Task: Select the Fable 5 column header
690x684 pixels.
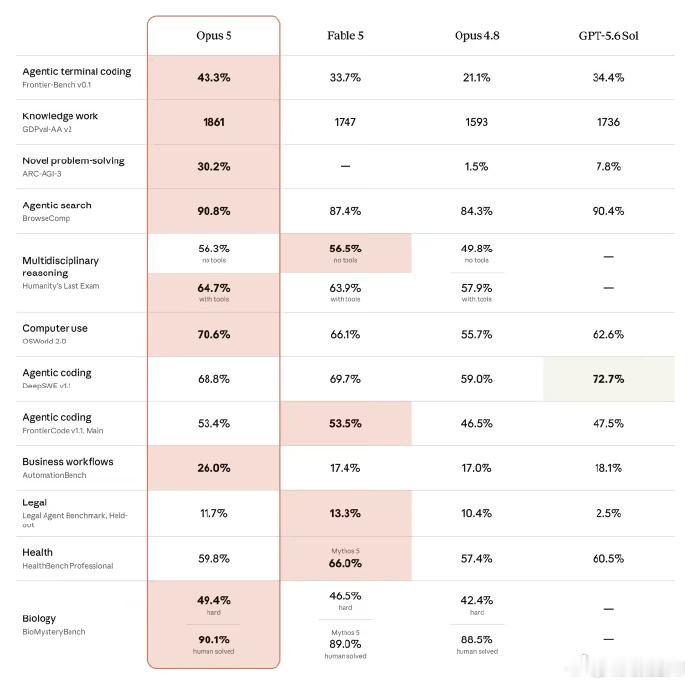Action: point(345,36)
